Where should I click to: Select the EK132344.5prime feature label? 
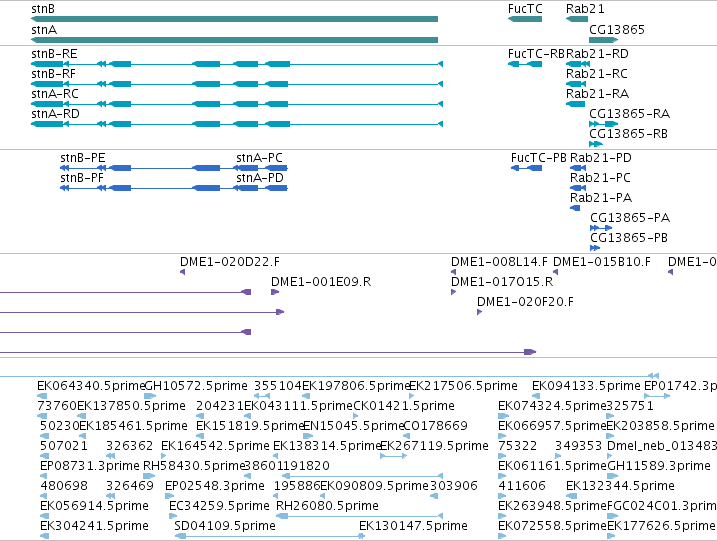click(x=621, y=486)
